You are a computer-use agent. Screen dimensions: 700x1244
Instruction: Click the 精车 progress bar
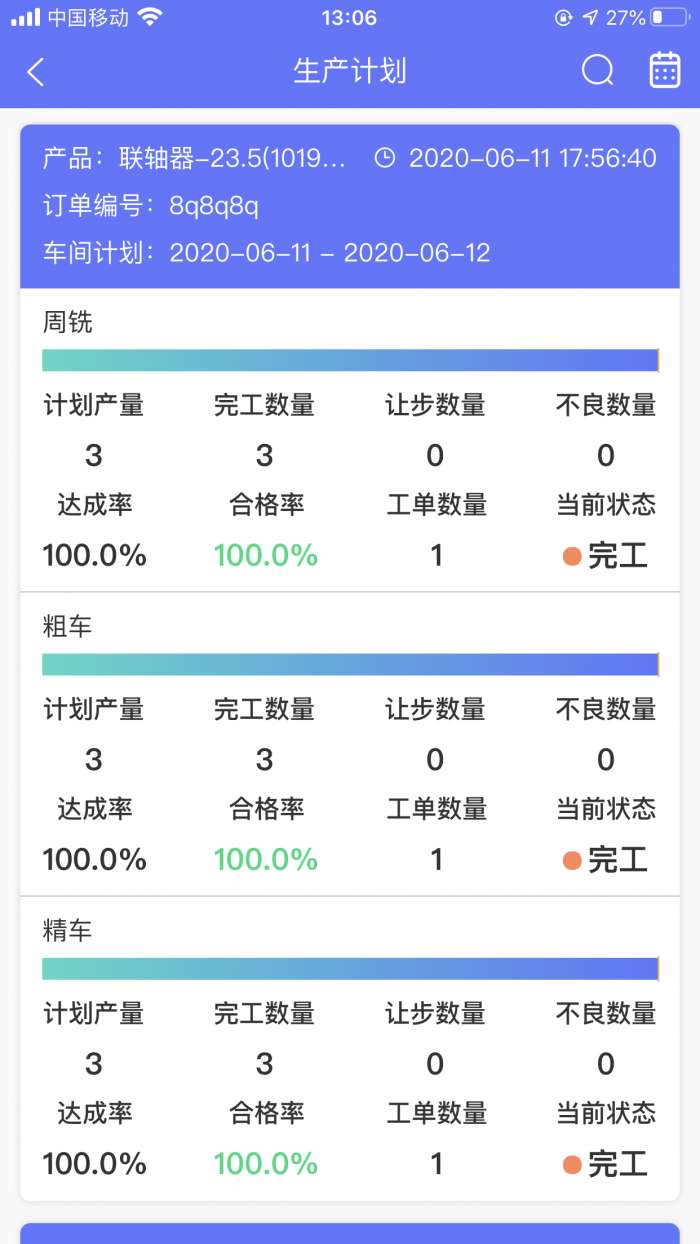click(350, 969)
